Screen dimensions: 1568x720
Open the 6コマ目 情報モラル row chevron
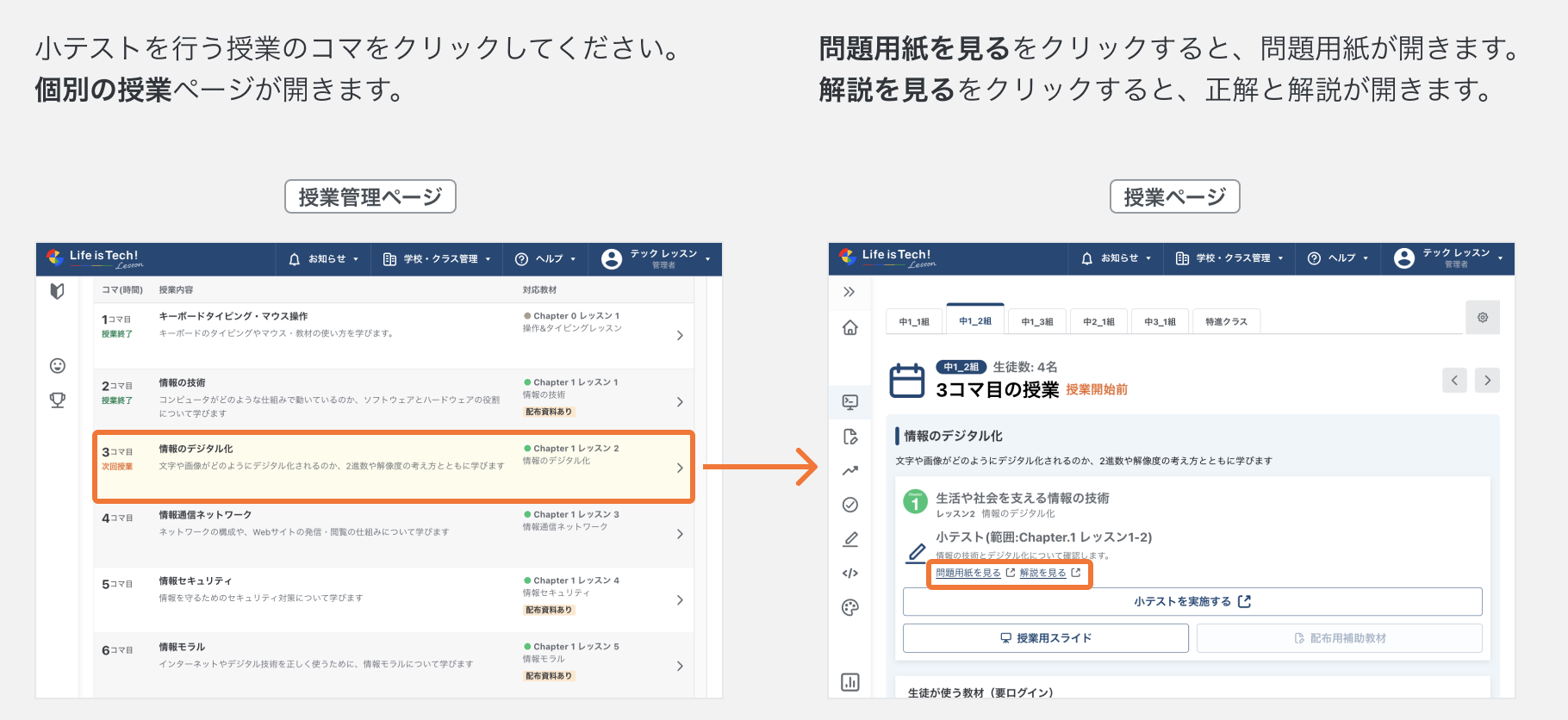point(680,666)
